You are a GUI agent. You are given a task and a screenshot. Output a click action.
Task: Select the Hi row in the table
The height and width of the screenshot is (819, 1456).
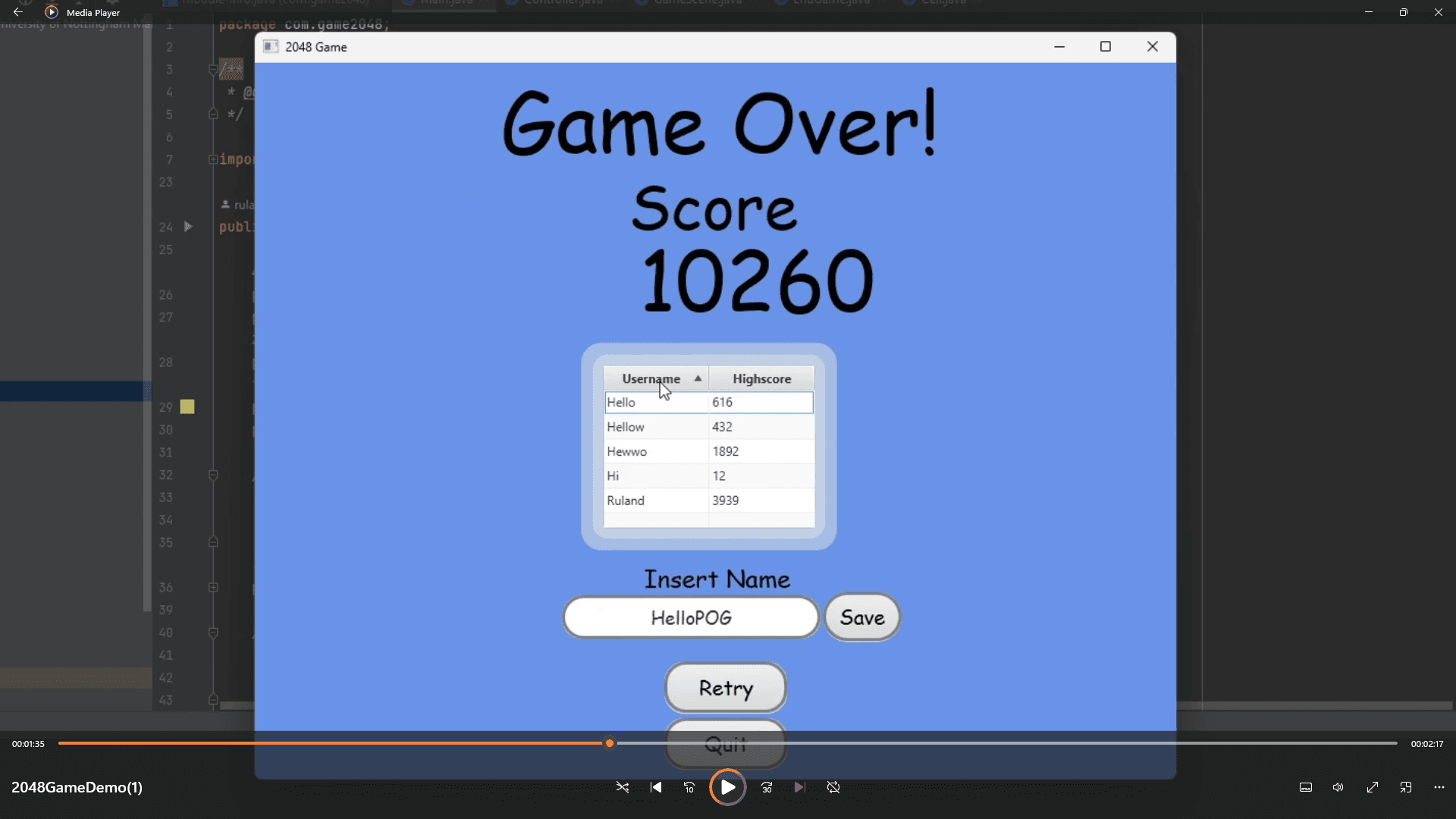click(x=708, y=476)
